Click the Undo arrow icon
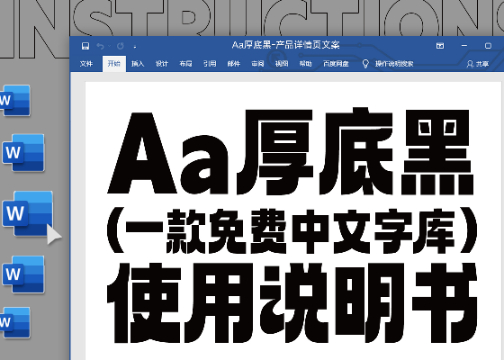Image resolution: width=504 pixels, height=360 pixels. tap(100, 46)
